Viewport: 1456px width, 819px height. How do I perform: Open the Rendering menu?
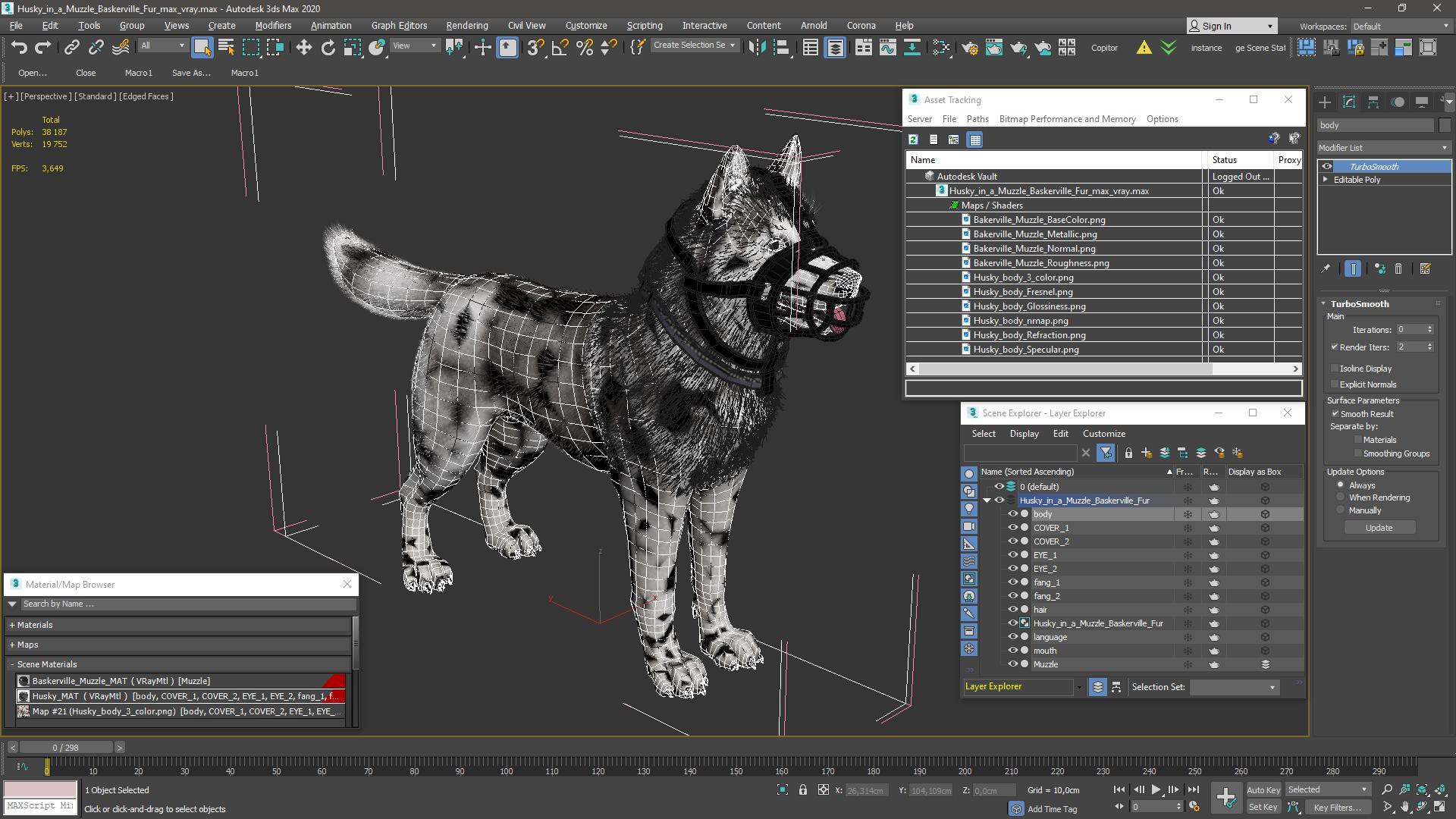tap(466, 25)
